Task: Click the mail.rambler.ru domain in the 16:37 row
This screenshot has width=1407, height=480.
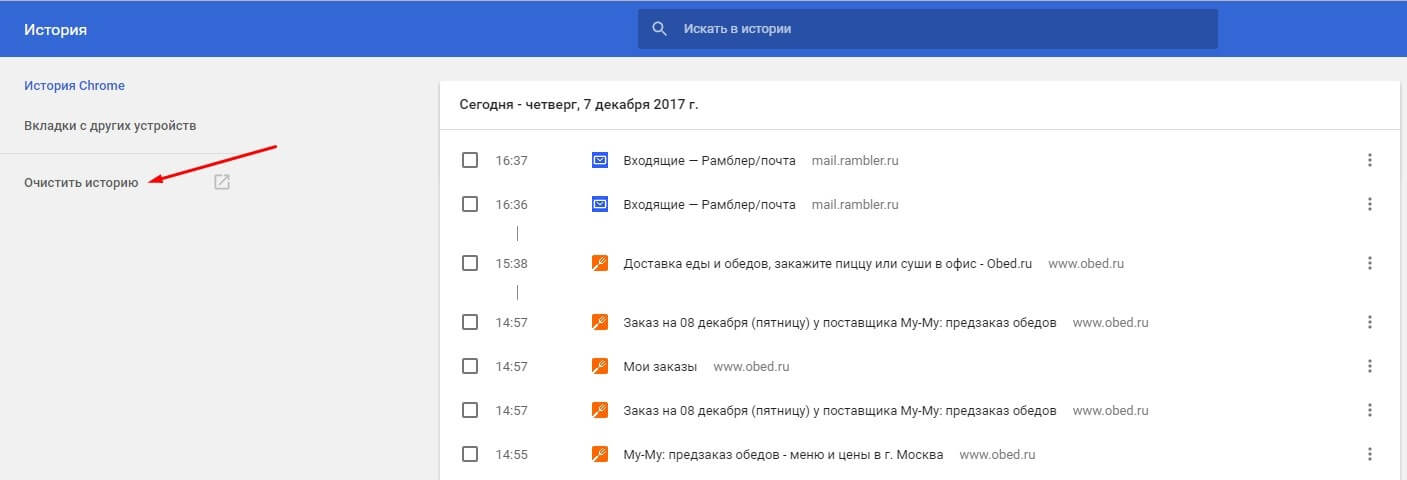Action: click(855, 160)
